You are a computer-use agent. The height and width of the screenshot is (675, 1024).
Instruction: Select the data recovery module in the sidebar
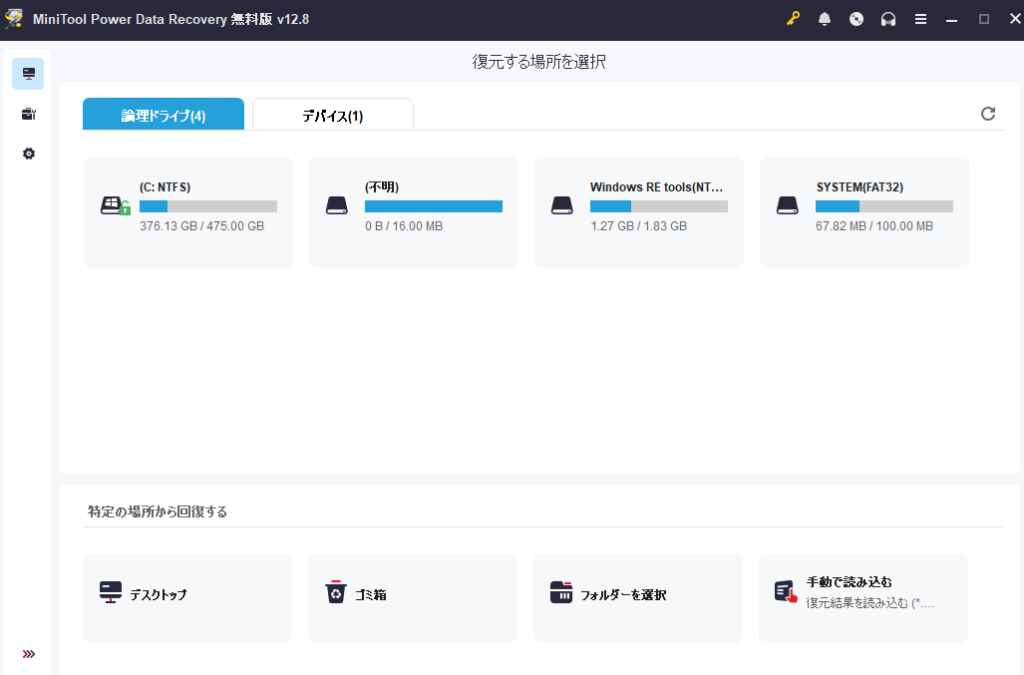click(x=27, y=73)
